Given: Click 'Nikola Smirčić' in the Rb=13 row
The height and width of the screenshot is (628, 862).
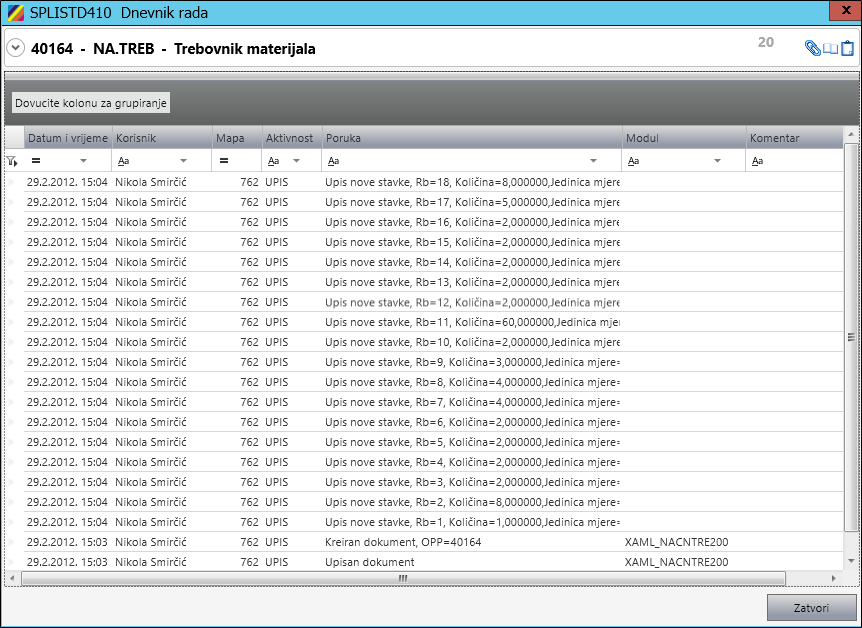Looking at the screenshot, I should point(151,282).
